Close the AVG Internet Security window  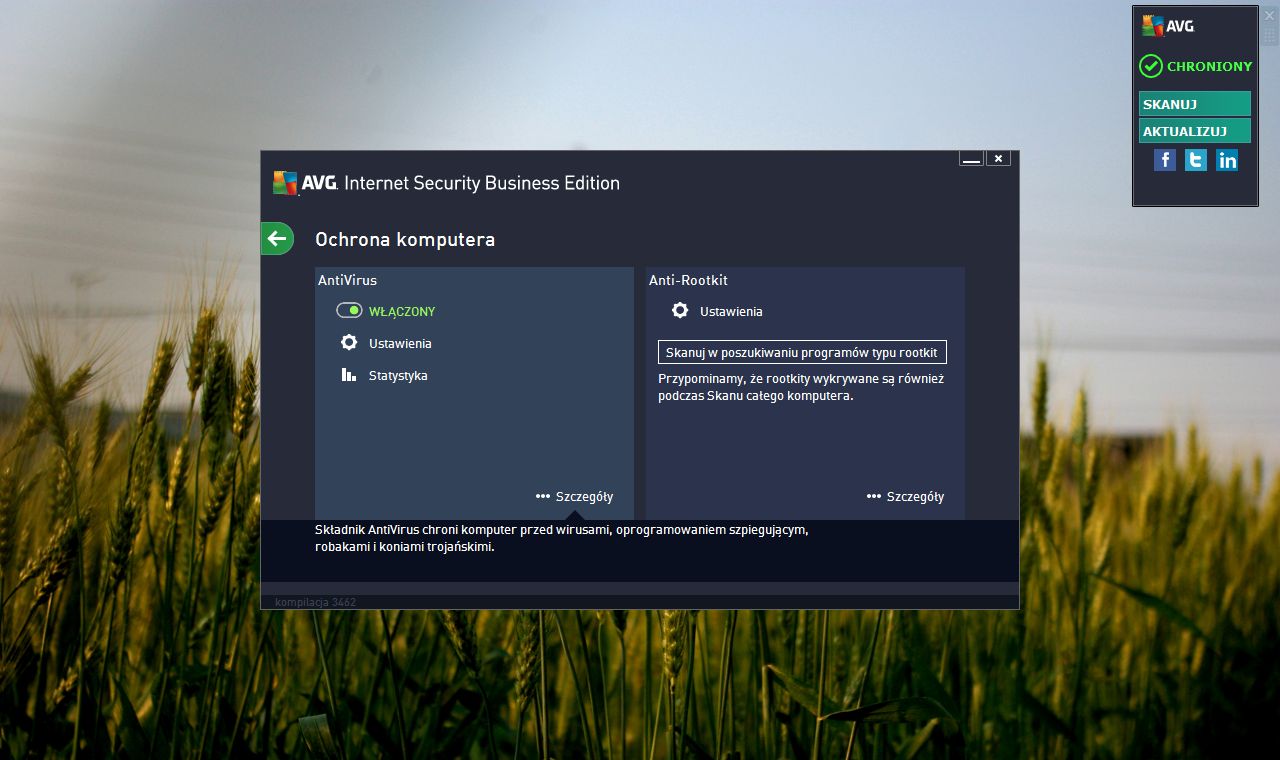pyautogui.click(x=998, y=158)
